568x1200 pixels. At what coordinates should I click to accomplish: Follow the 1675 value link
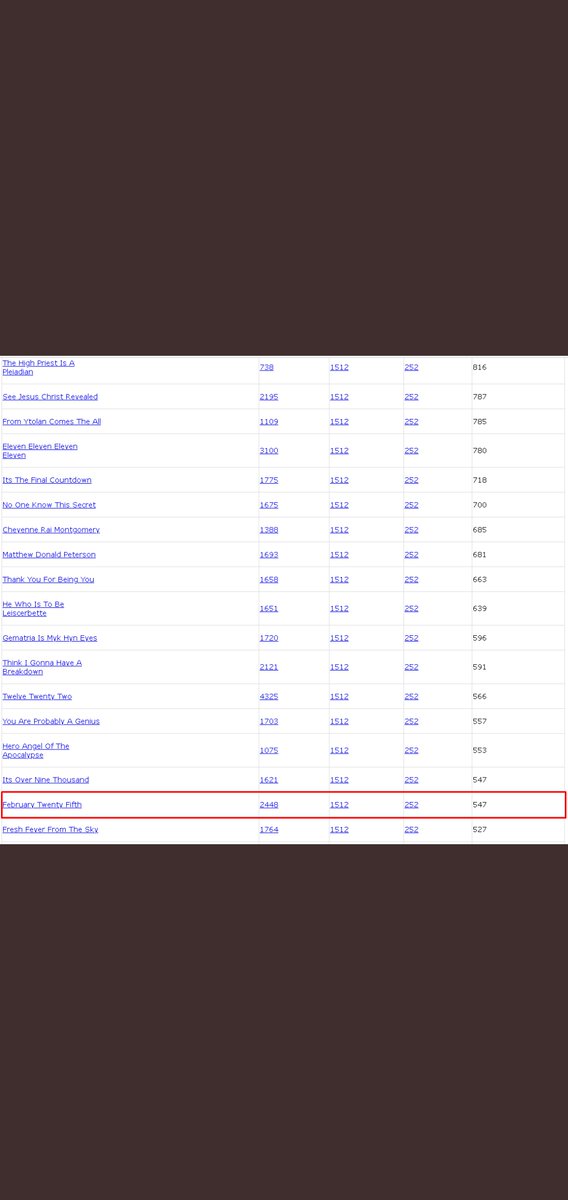[269, 505]
